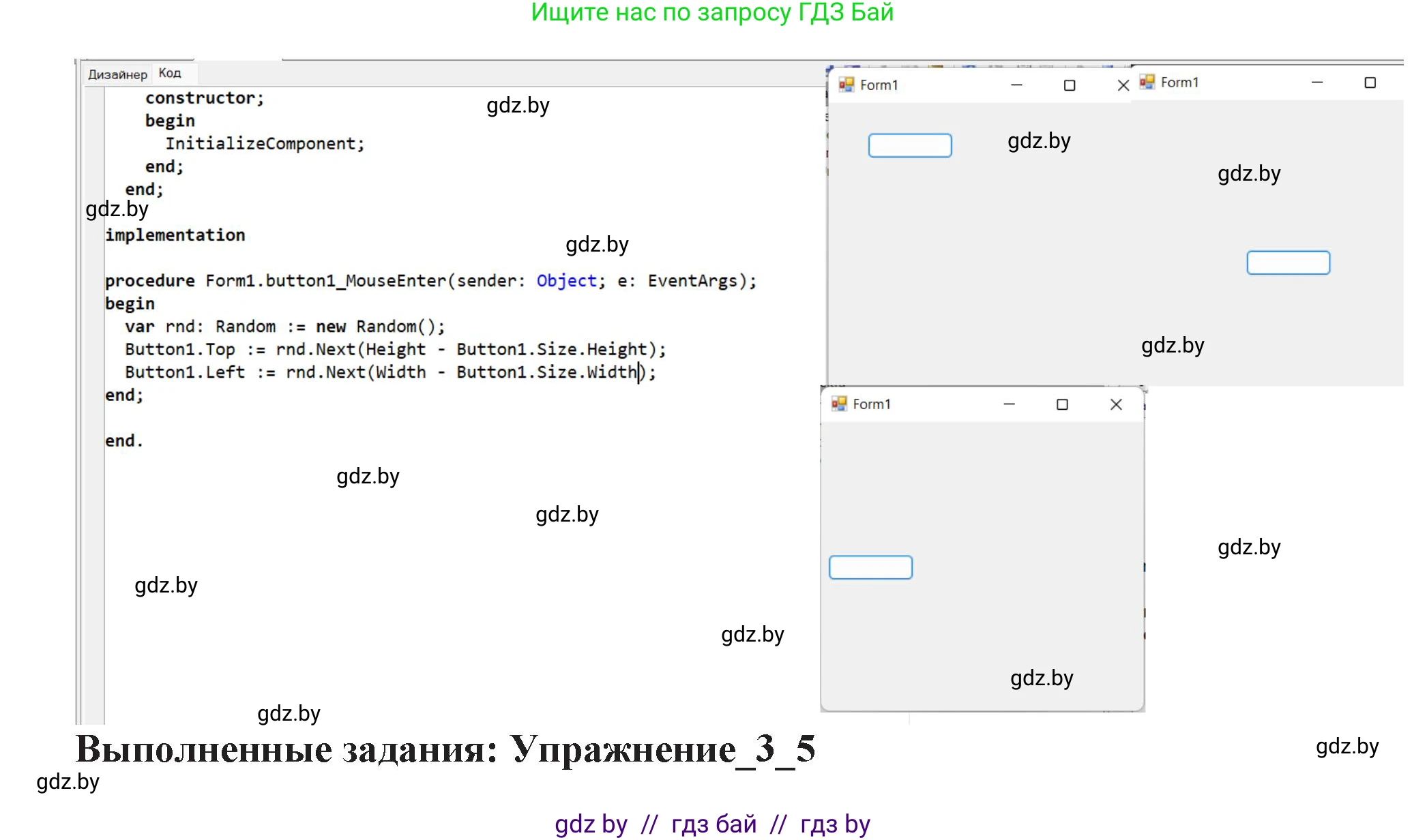Click the highlighted keyword Object in the code

(565, 280)
